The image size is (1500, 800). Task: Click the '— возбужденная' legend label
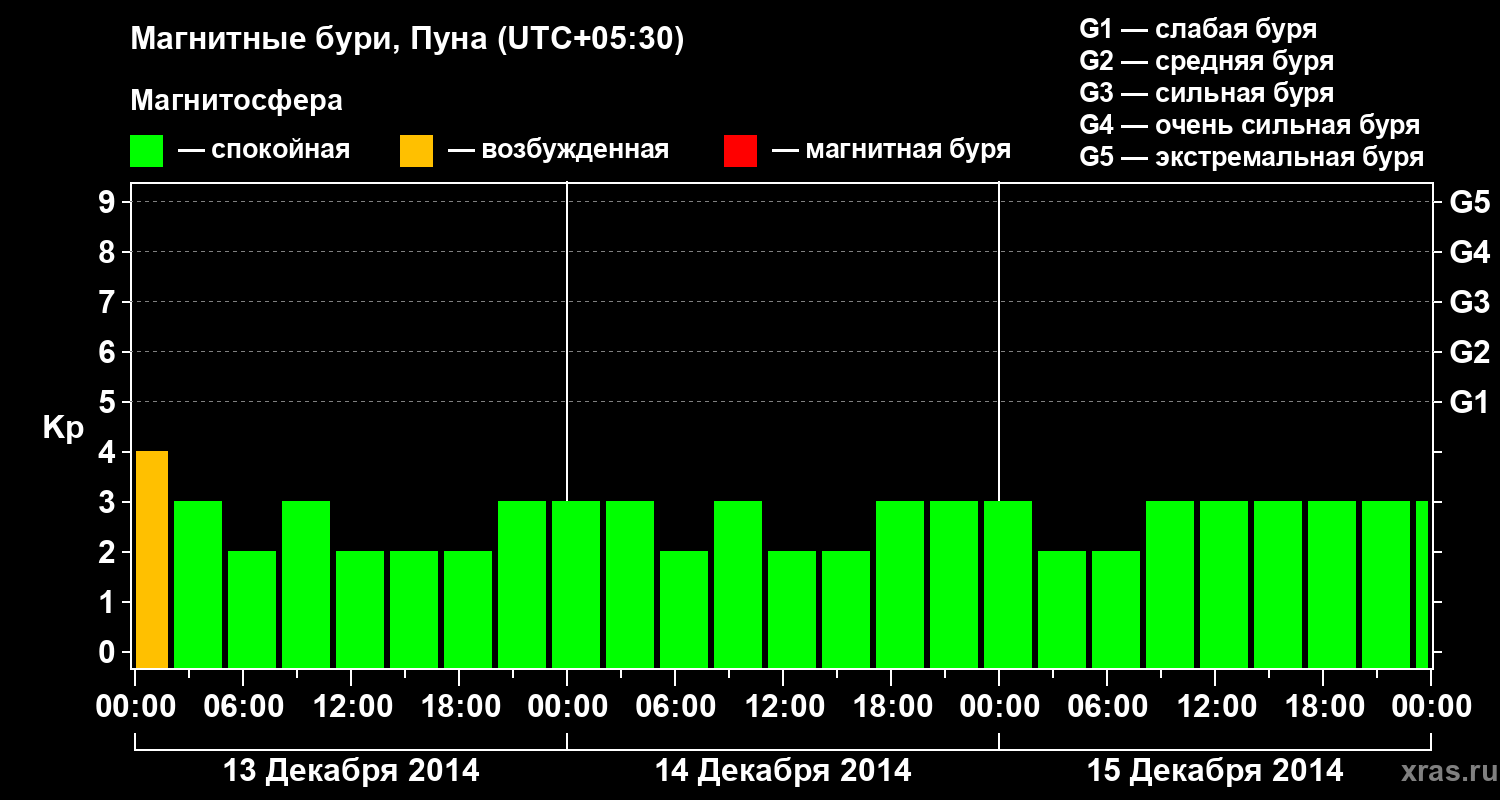click(x=558, y=151)
